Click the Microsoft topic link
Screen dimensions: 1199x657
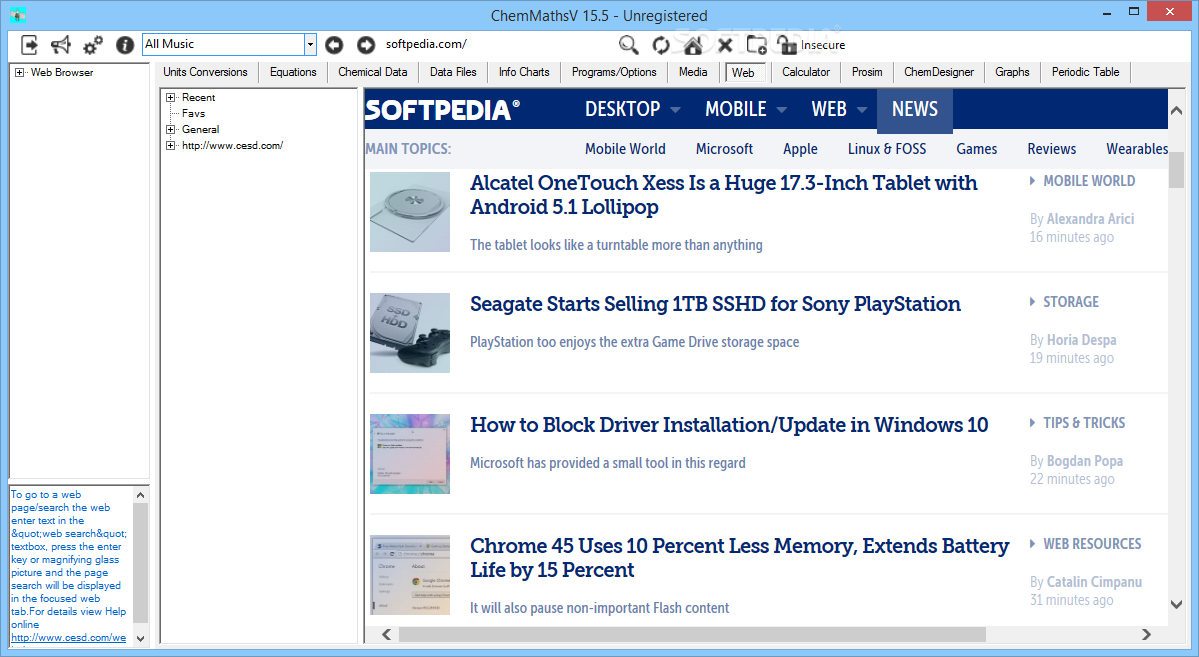[x=724, y=149]
